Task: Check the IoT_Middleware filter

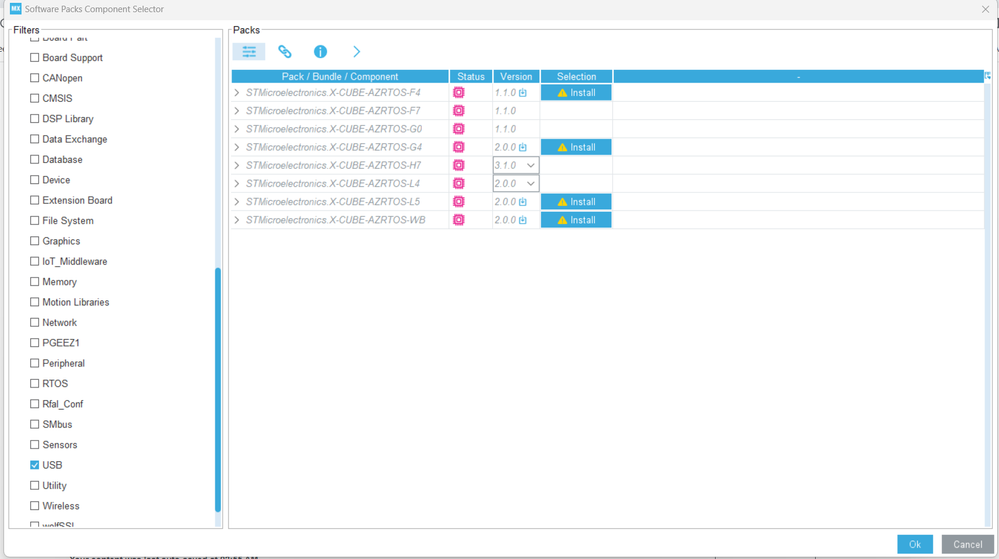Action: tap(34, 261)
